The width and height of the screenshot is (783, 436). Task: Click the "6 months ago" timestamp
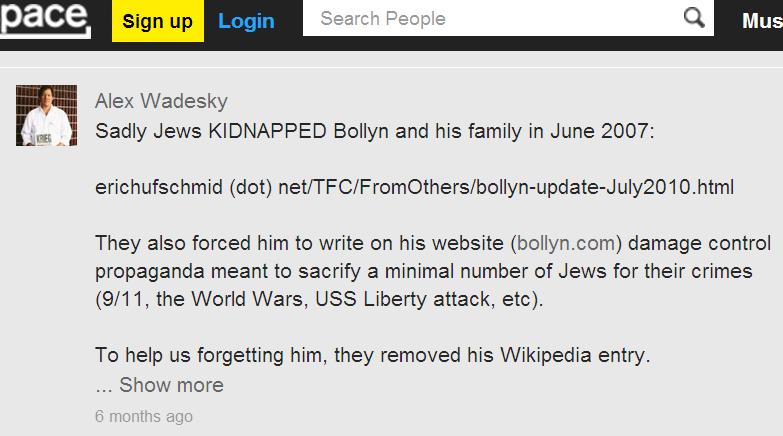coord(144,416)
